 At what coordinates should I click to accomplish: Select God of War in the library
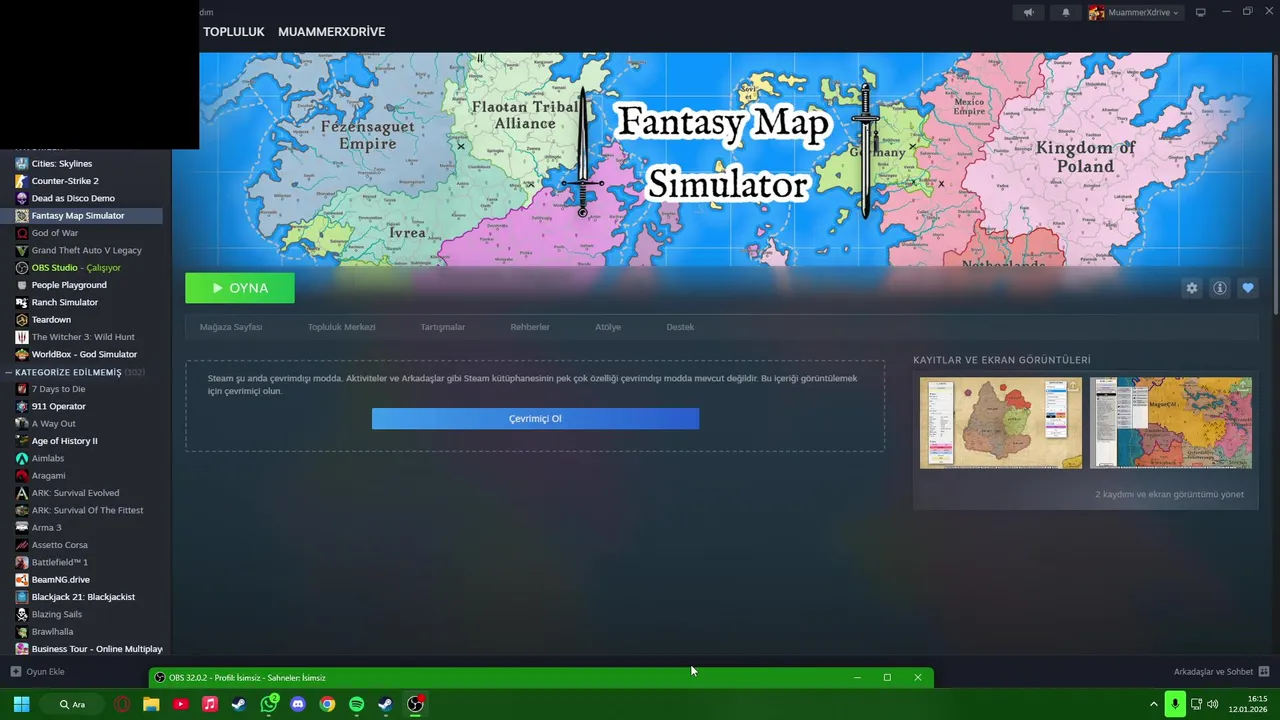[x=54, y=233]
